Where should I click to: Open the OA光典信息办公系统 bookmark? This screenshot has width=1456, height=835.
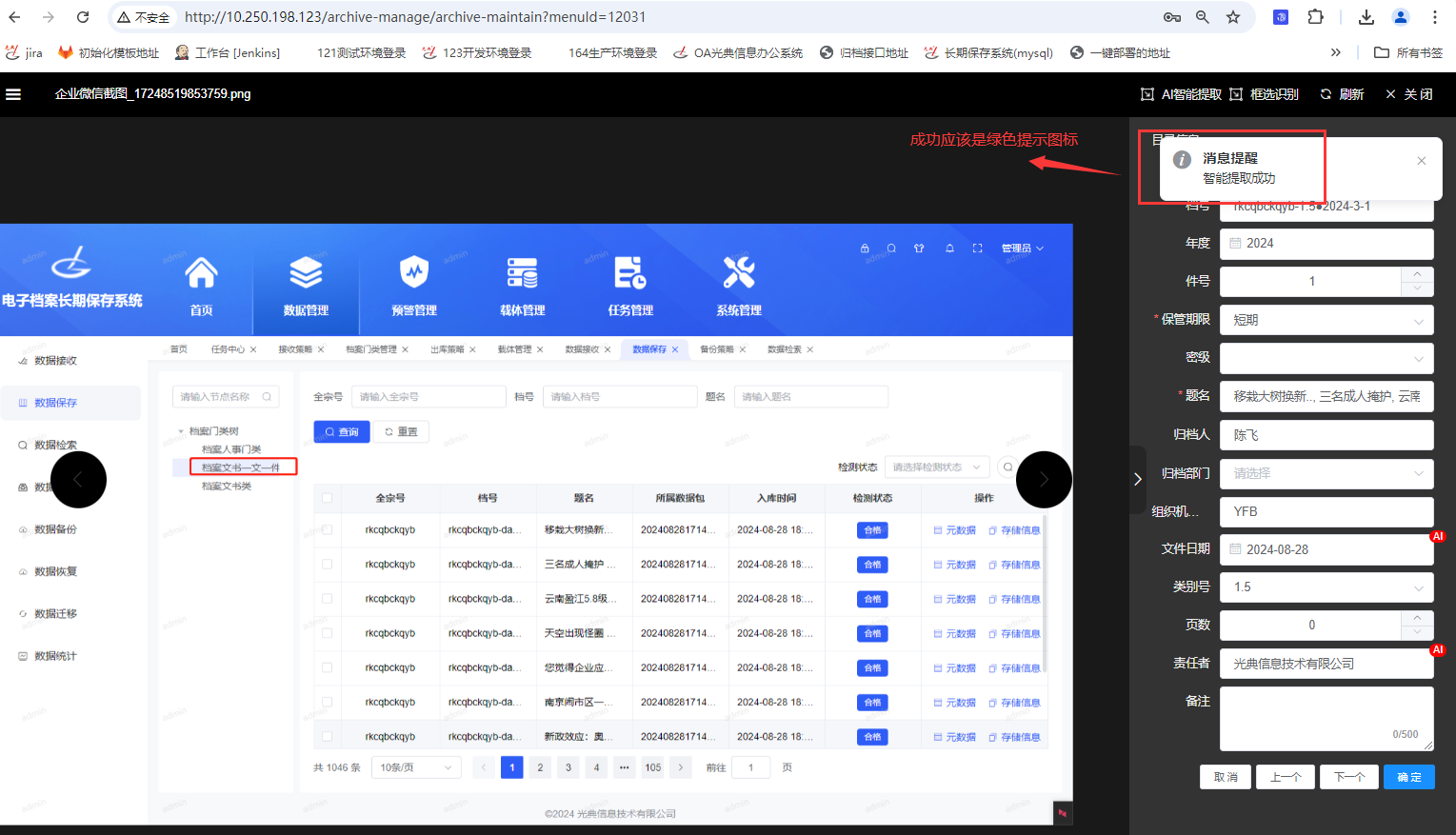point(738,53)
